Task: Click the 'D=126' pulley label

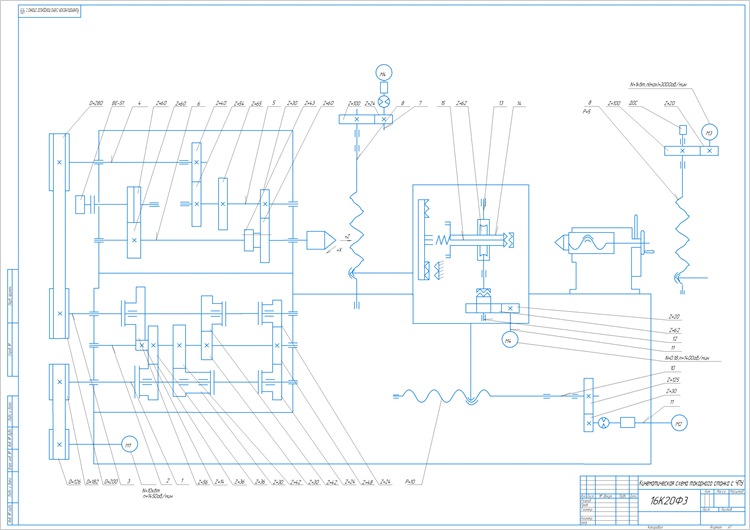Action: pos(75,482)
